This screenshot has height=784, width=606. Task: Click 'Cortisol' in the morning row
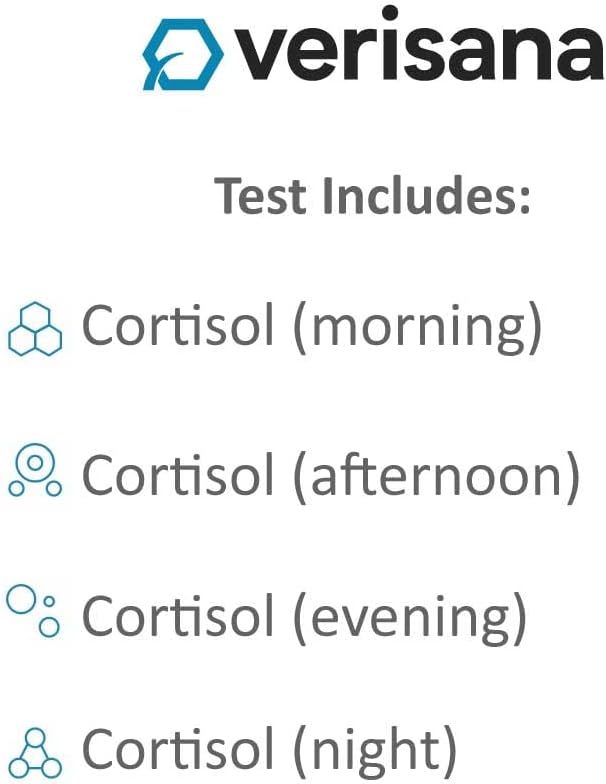tap(177, 327)
